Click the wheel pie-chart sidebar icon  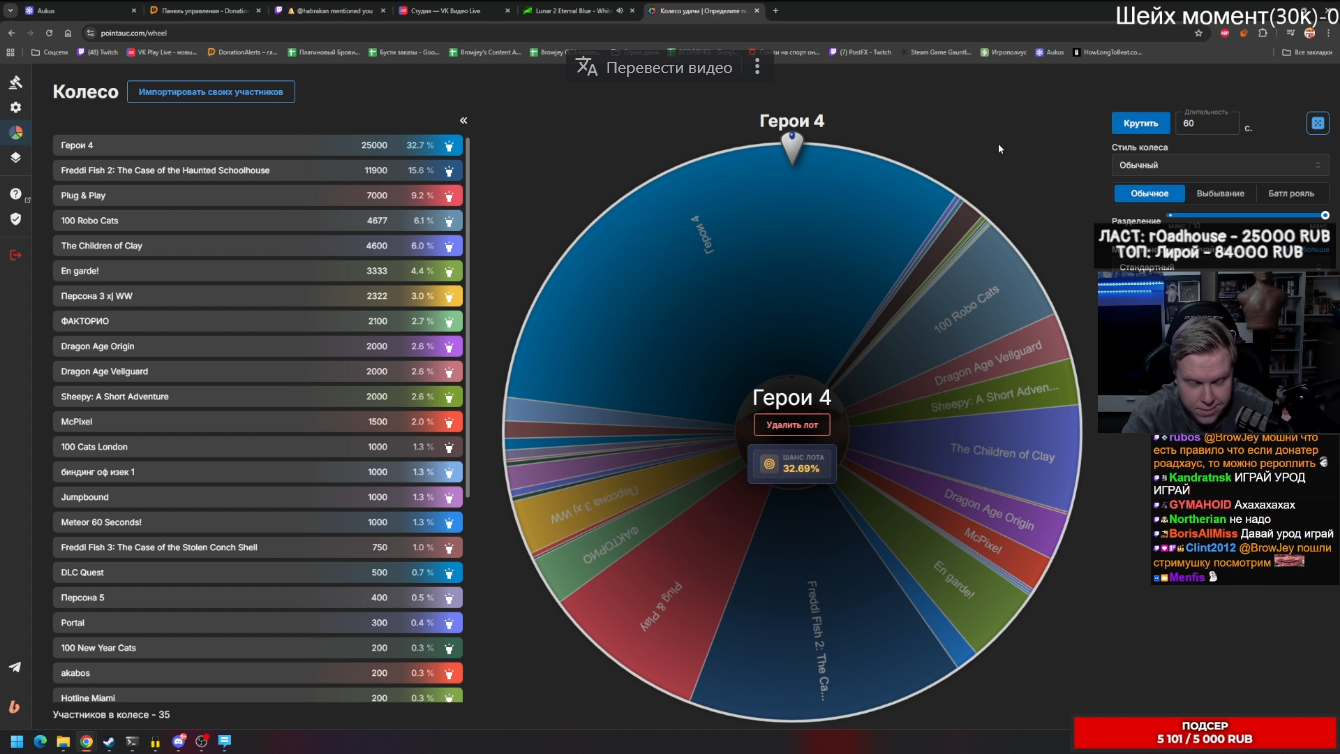pyautogui.click(x=15, y=132)
